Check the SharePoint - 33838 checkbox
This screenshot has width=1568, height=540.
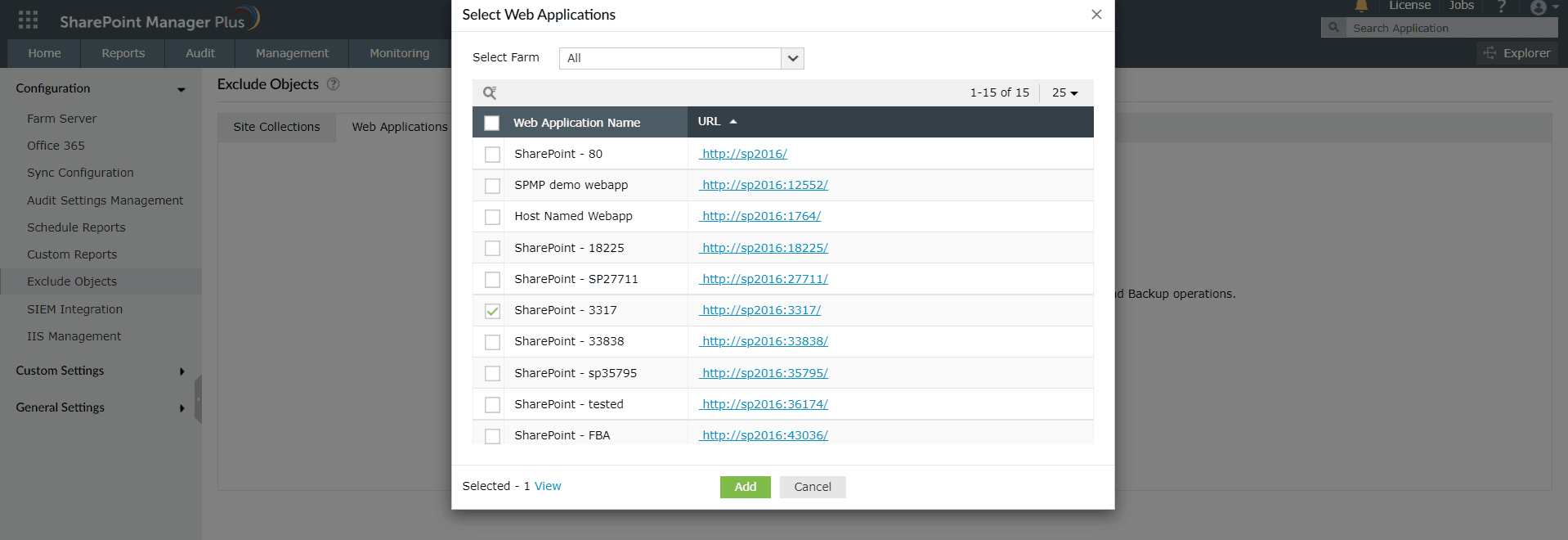click(x=492, y=342)
